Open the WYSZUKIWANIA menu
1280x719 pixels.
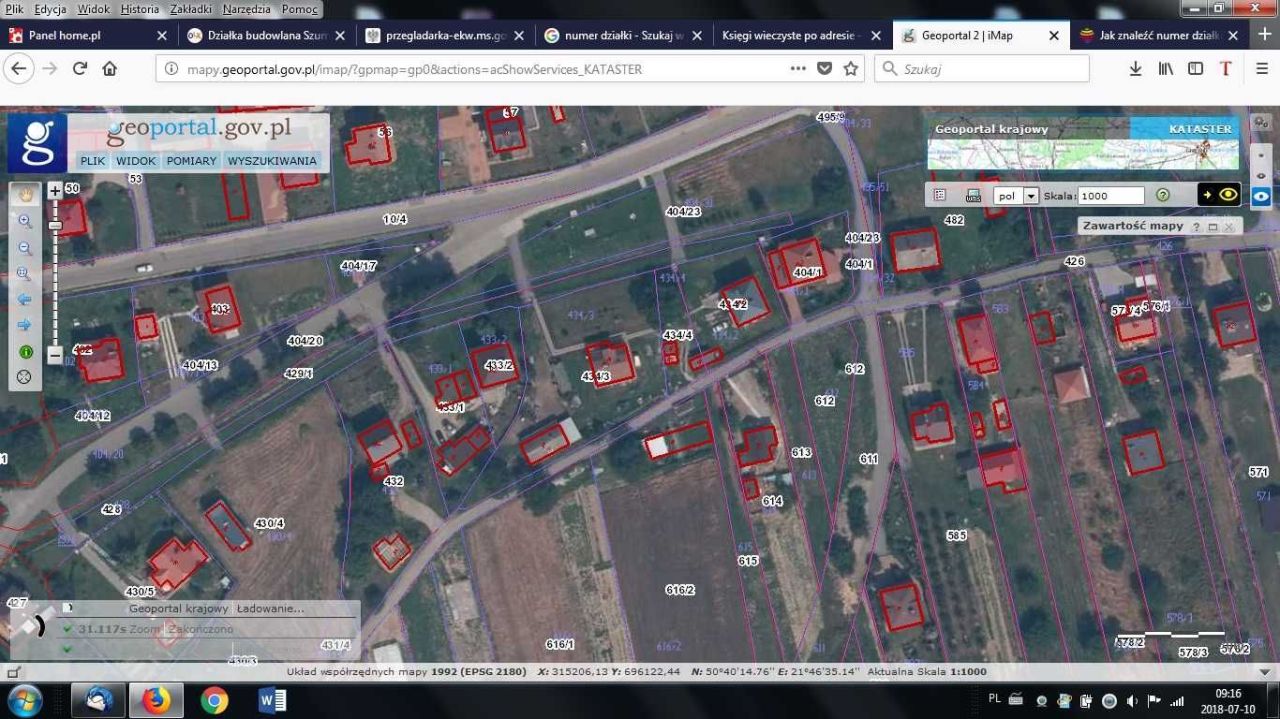pyautogui.click(x=272, y=160)
